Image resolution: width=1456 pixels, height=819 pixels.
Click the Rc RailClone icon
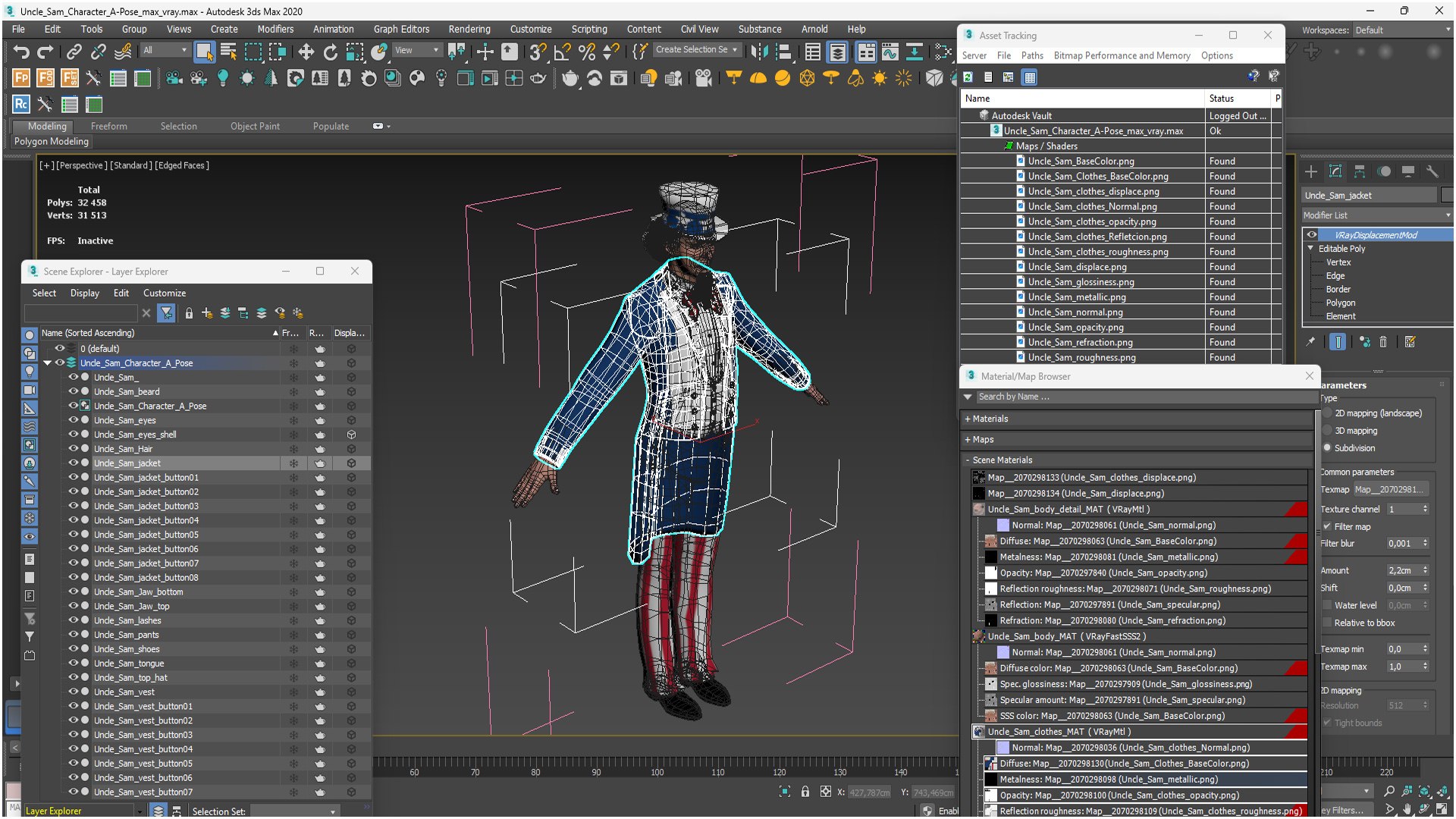click(21, 104)
